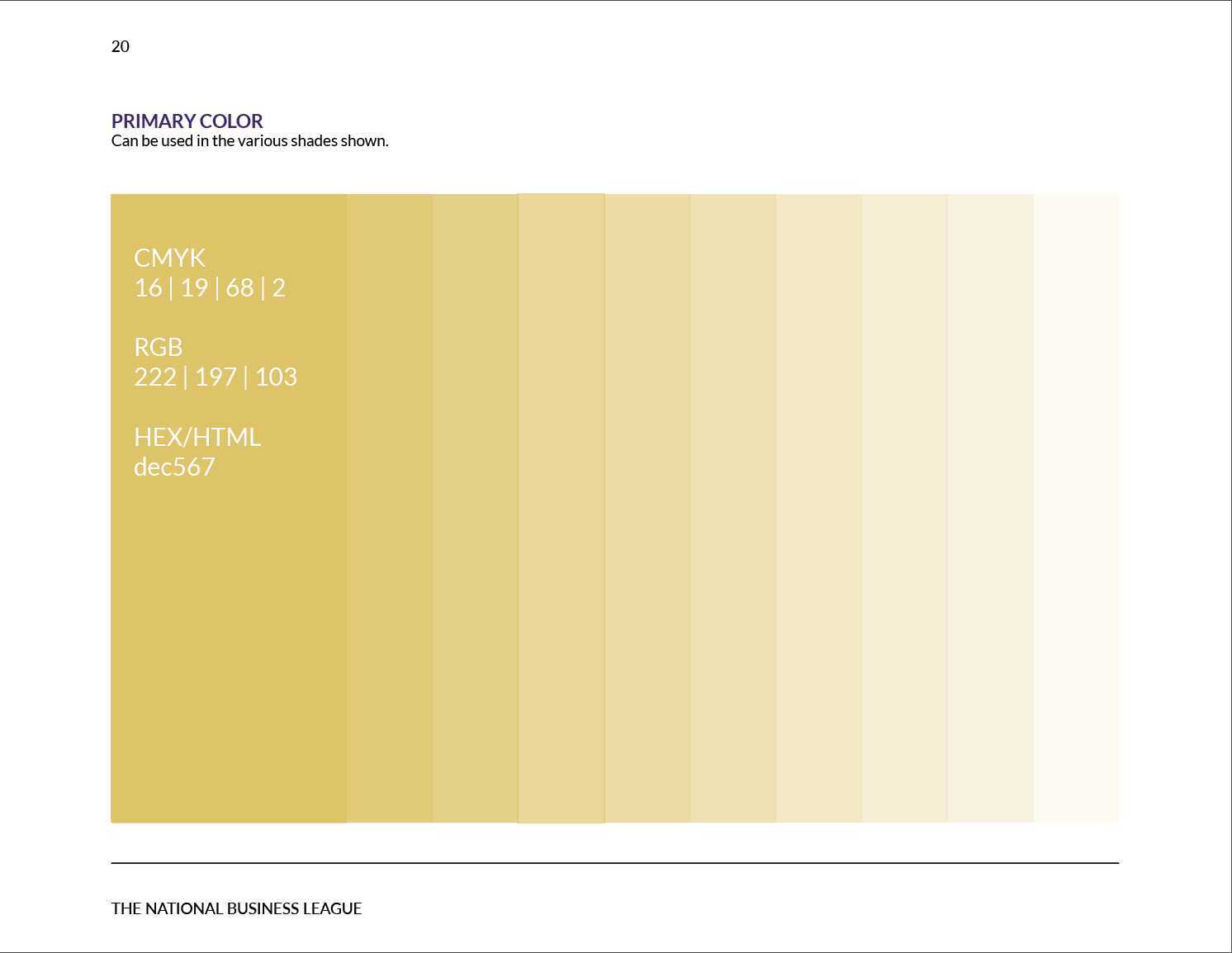
Task: Click the darkest gold swatch with color values
Action: click(x=229, y=508)
